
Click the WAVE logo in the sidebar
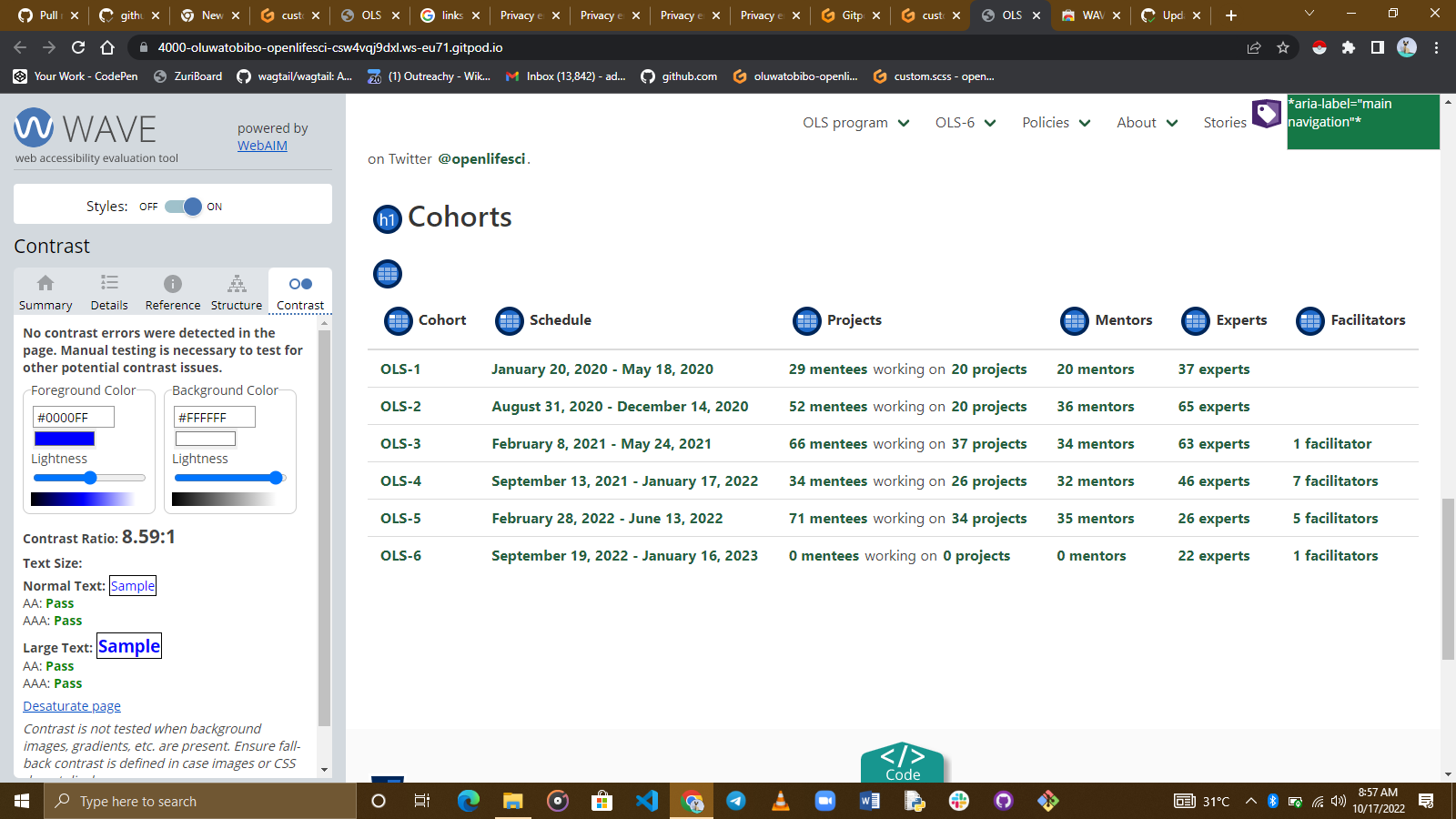coord(86,128)
